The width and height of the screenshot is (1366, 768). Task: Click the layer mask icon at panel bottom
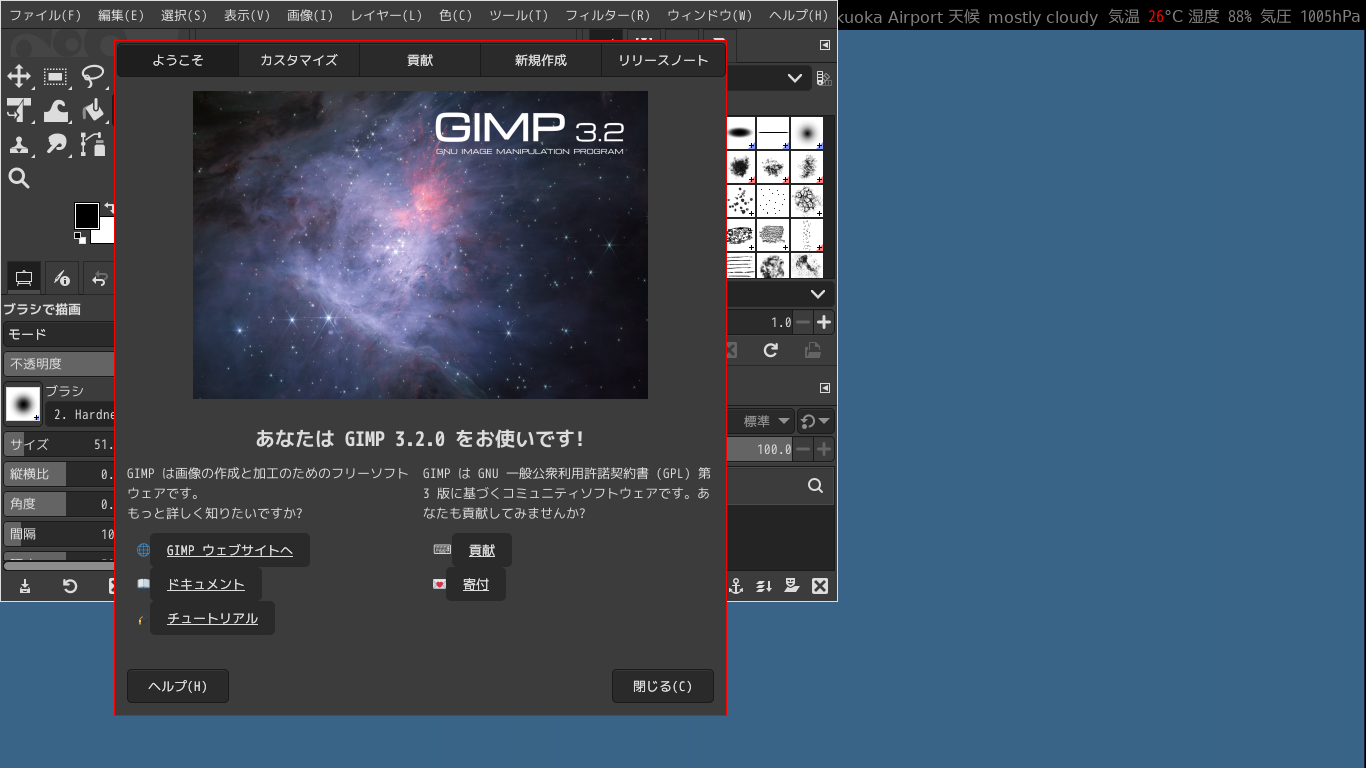(792, 586)
